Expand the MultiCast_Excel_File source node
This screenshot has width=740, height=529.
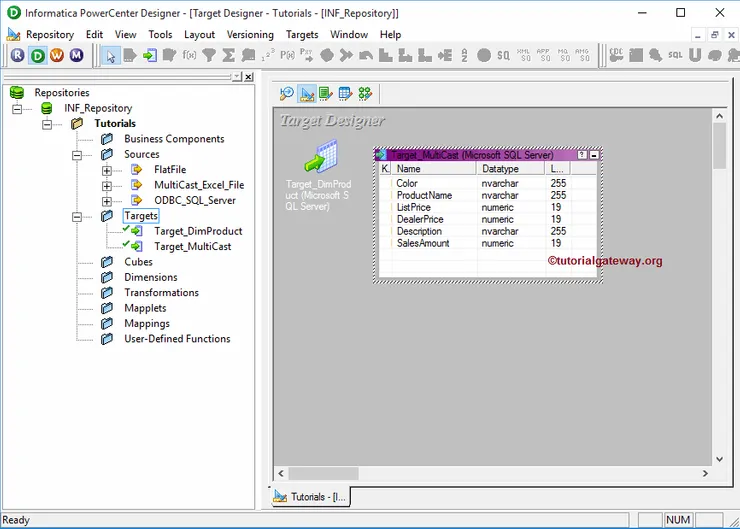107,186
